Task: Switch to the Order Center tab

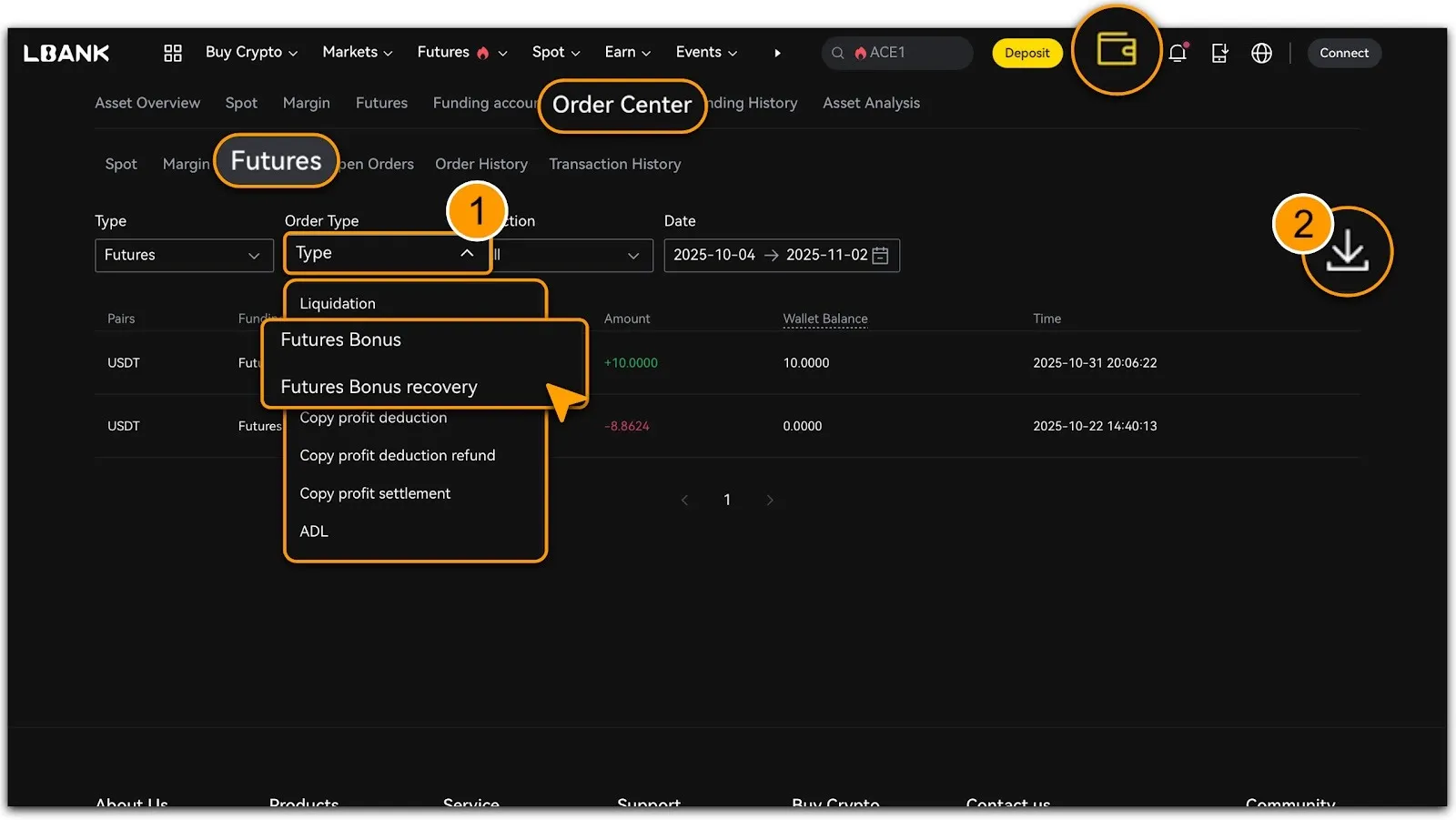Action: (622, 106)
